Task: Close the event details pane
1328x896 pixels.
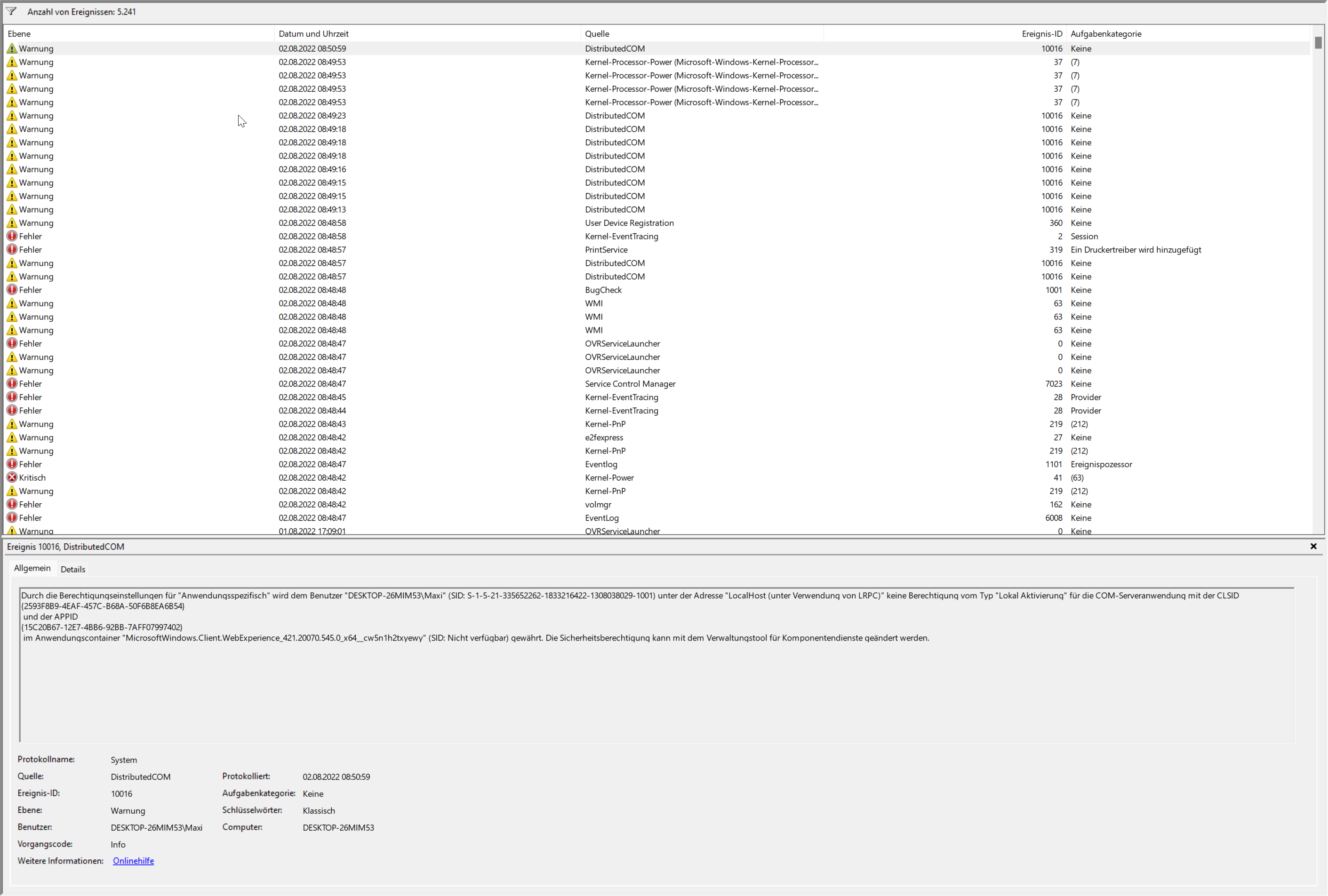Action: (1313, 547)
